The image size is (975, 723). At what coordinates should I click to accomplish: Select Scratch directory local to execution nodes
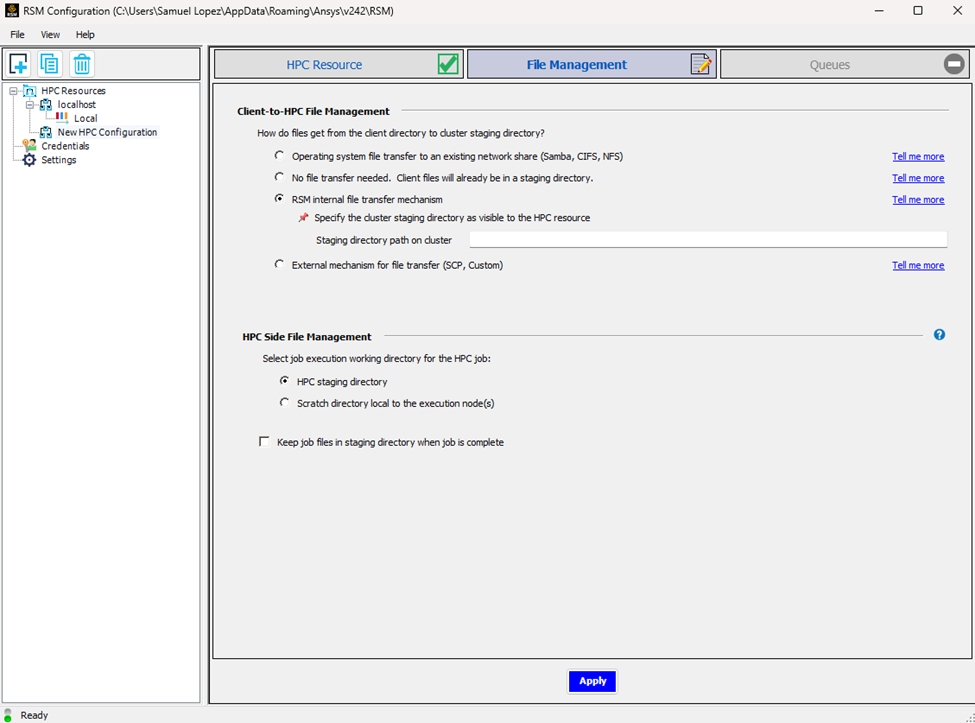284,403
